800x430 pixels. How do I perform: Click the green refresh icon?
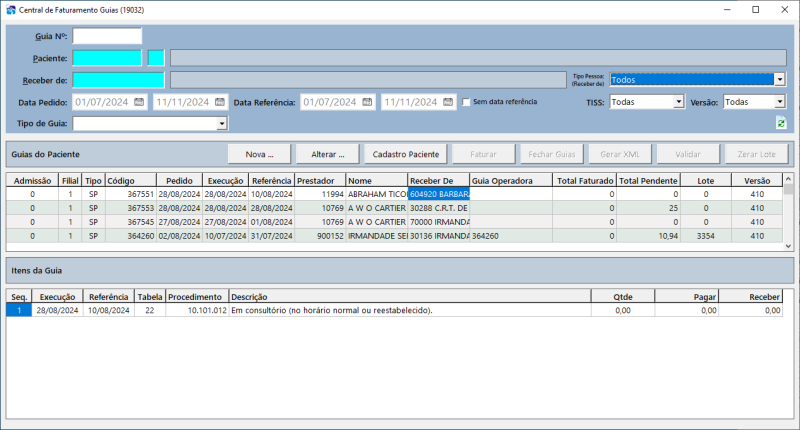point(781,123)
